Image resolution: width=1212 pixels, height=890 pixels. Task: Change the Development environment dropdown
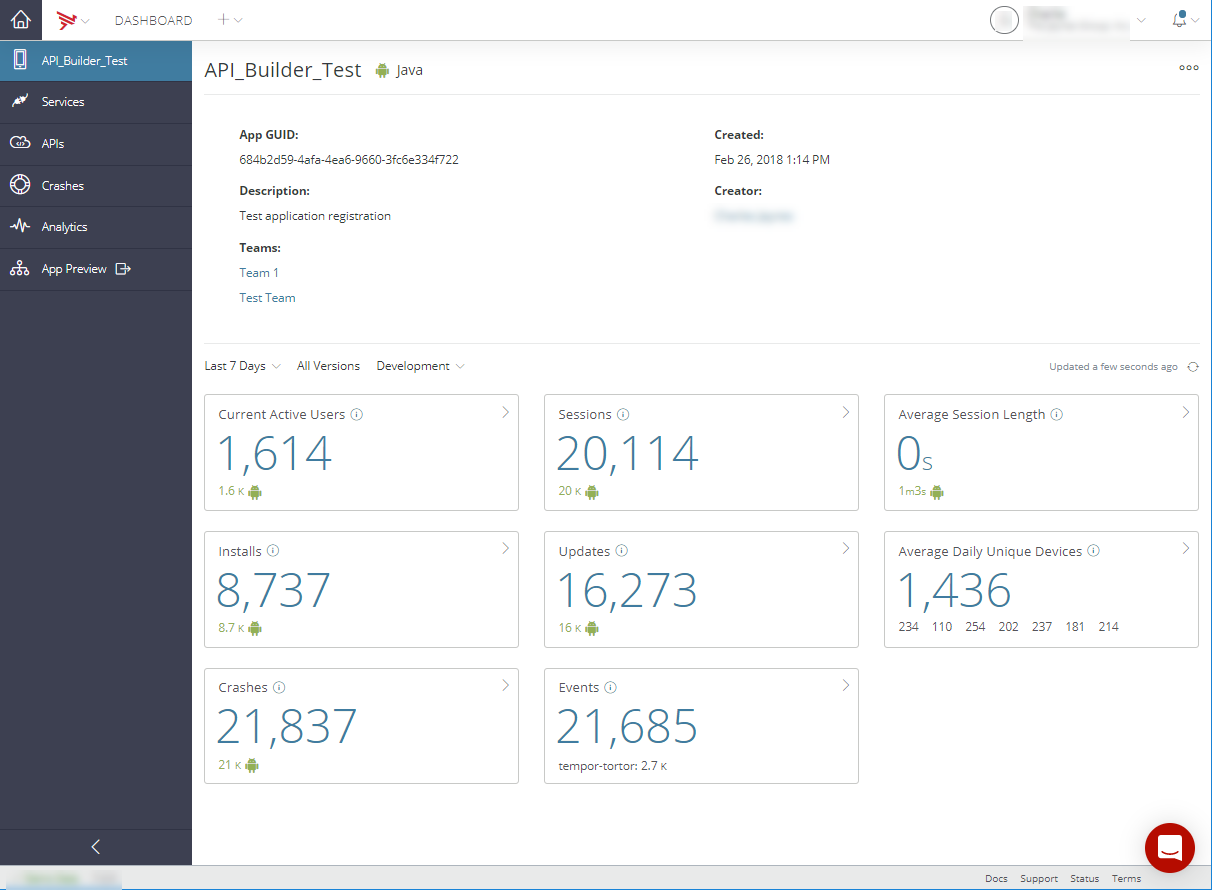tap(419, 366)
